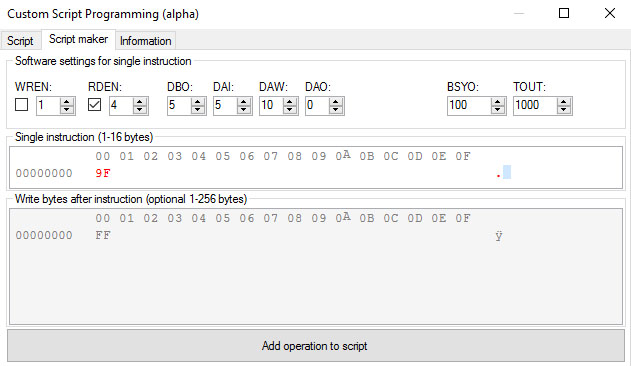This screenshot has width=631, height=366.
Task: Decrease TOUT with the down arrow
Action: 564,110
